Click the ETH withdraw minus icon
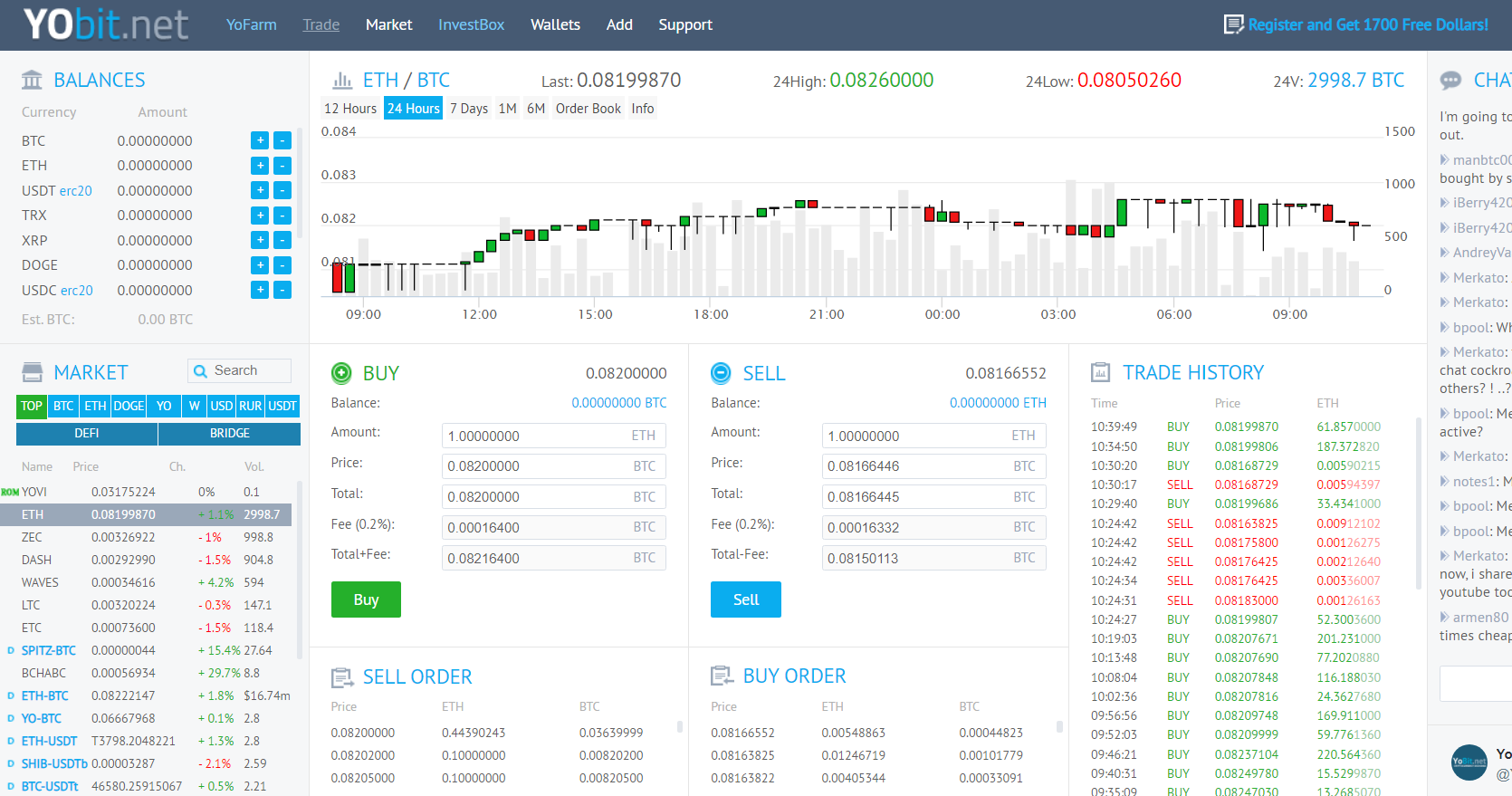Viewport: 1512px width, 796px height. [282, 166]
